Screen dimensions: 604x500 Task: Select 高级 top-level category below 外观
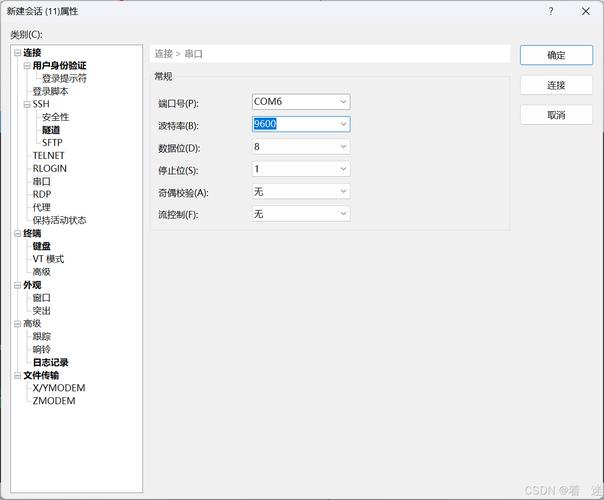(x=32, y=324)
